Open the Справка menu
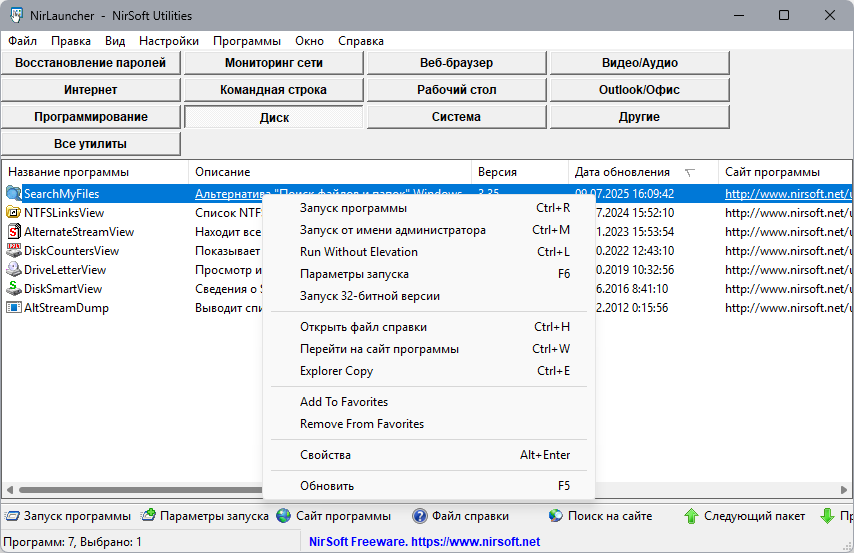 (361, 41)
